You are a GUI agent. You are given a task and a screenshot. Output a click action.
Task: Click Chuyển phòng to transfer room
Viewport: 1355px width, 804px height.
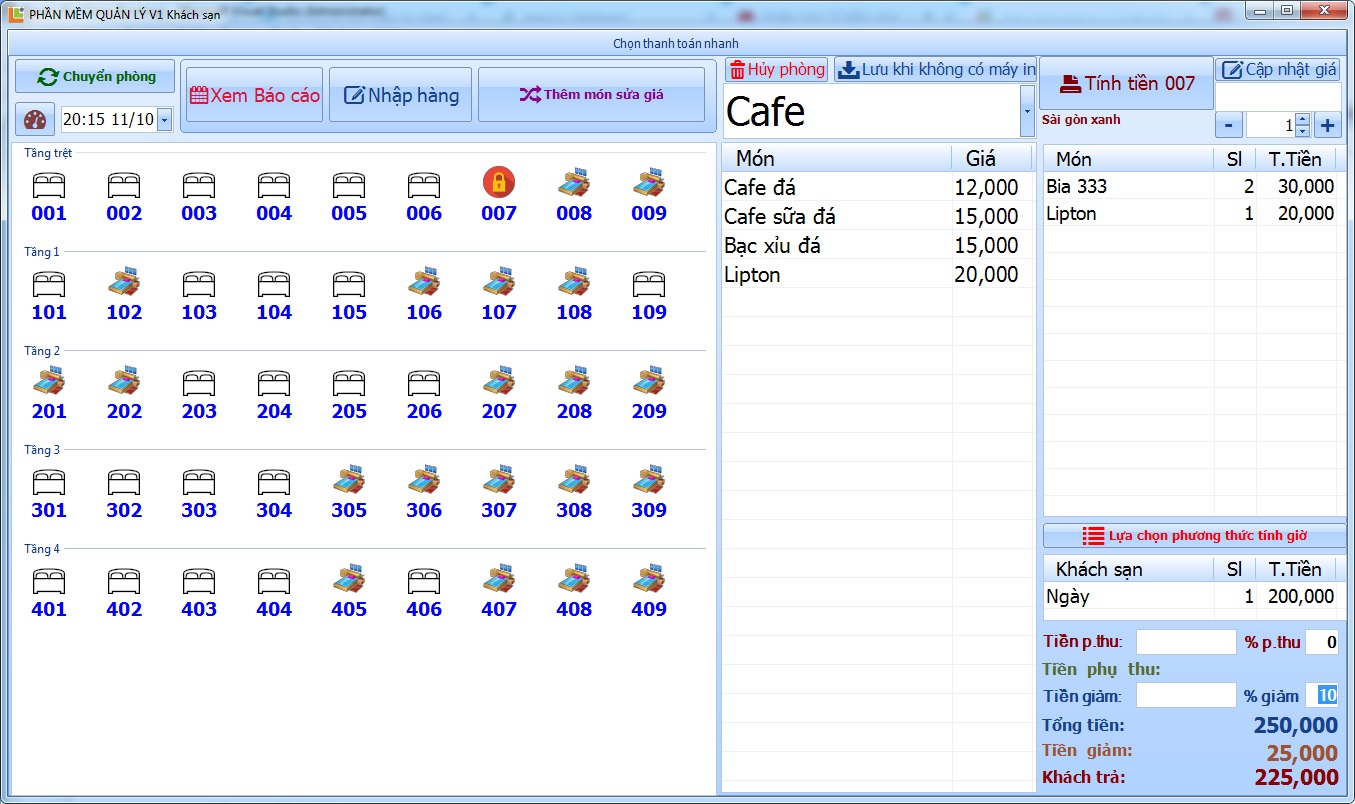pos(95,76)
